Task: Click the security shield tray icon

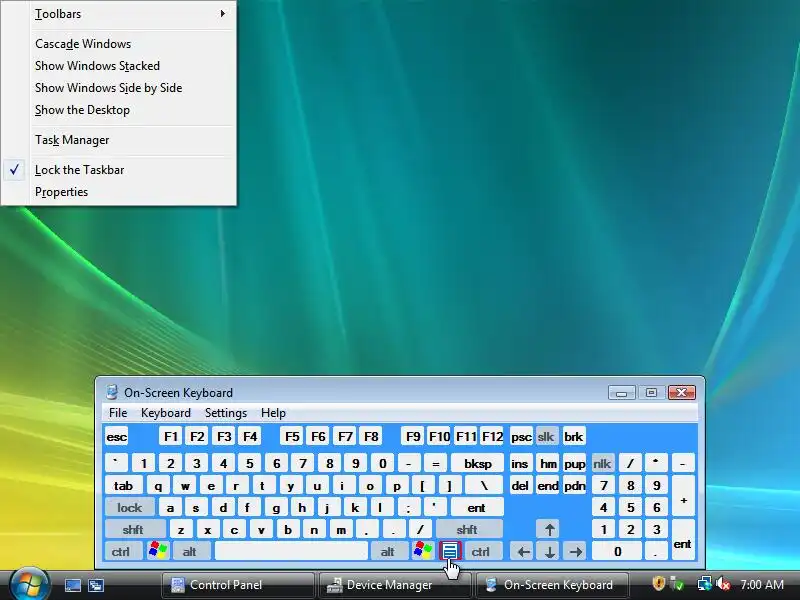Action: 659,583
